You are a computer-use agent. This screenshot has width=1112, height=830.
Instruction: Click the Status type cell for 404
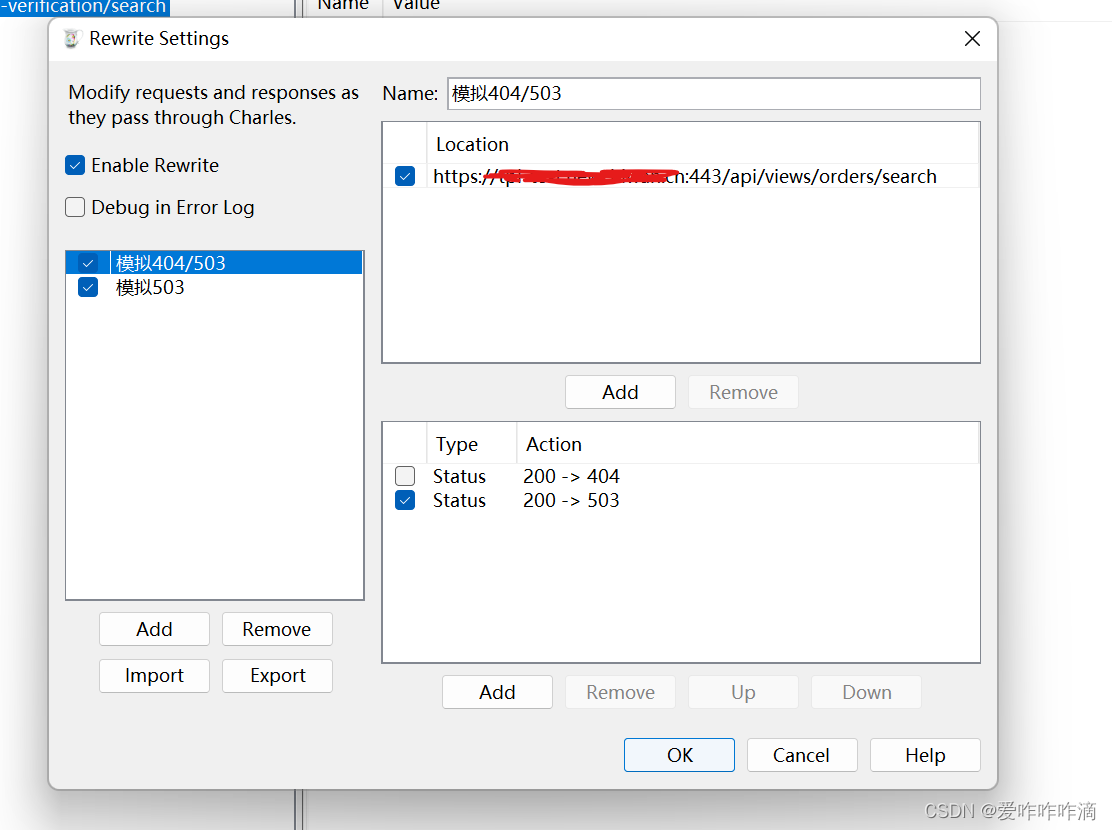(x=459, y=476)
